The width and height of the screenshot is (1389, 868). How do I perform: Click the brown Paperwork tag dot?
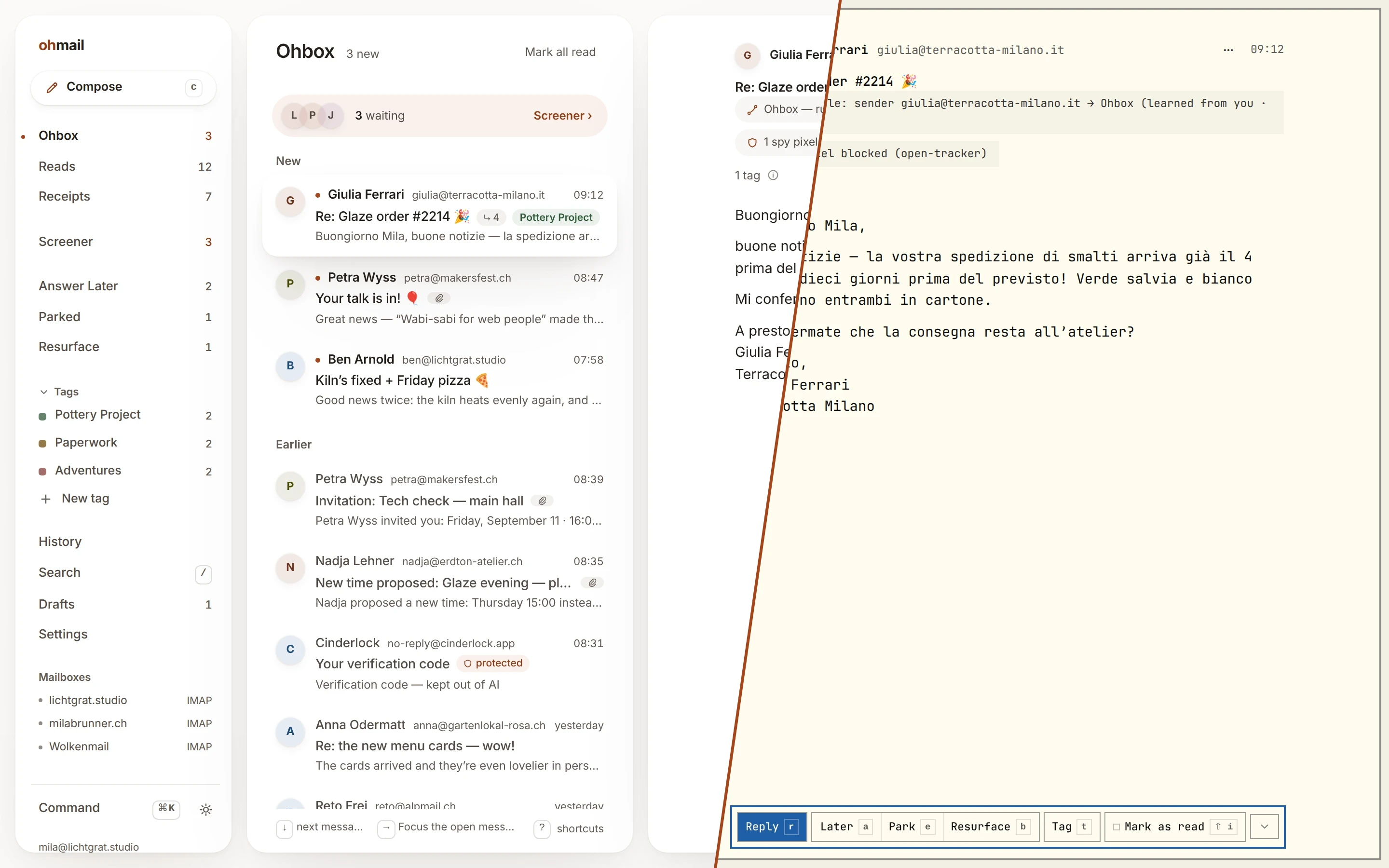pos(42,444)
